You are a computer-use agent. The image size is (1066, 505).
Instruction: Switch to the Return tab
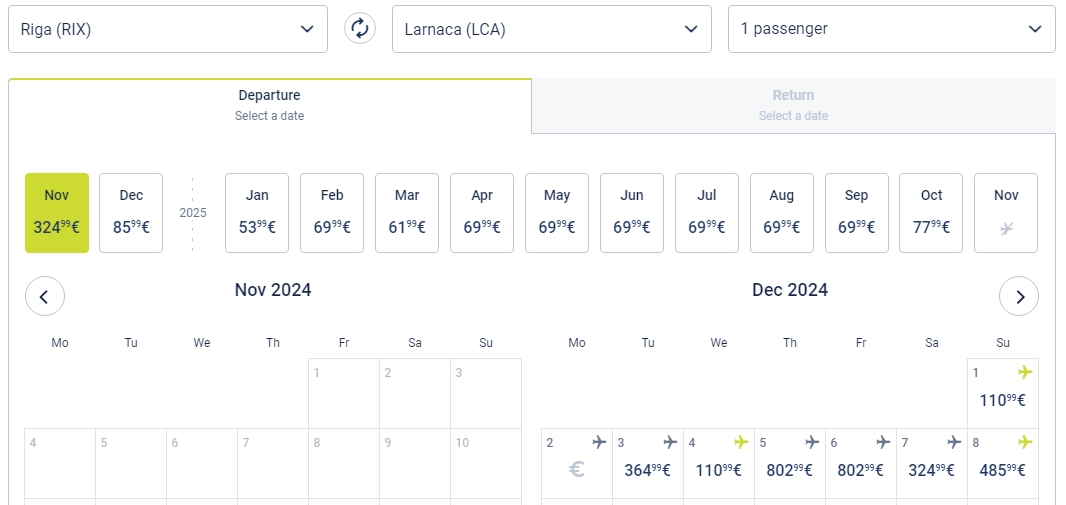(793, 105)
